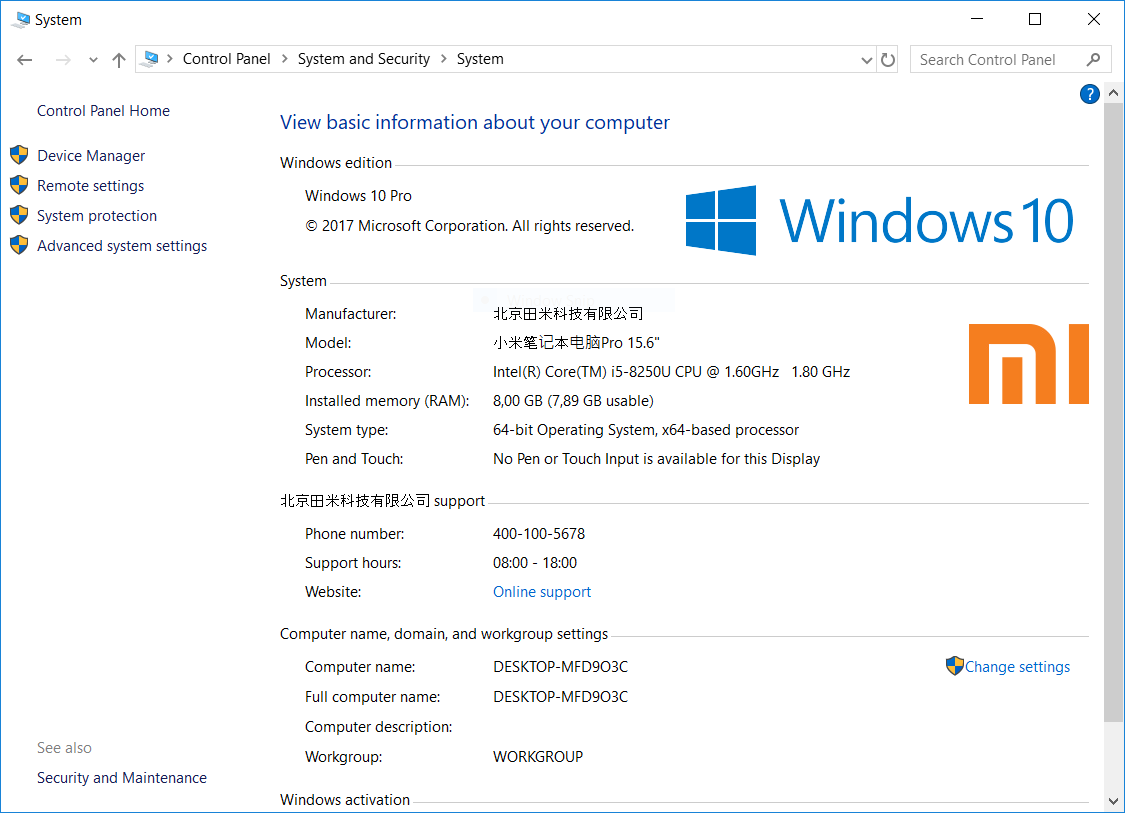Expand chevron after System and Security

(443, 59)
